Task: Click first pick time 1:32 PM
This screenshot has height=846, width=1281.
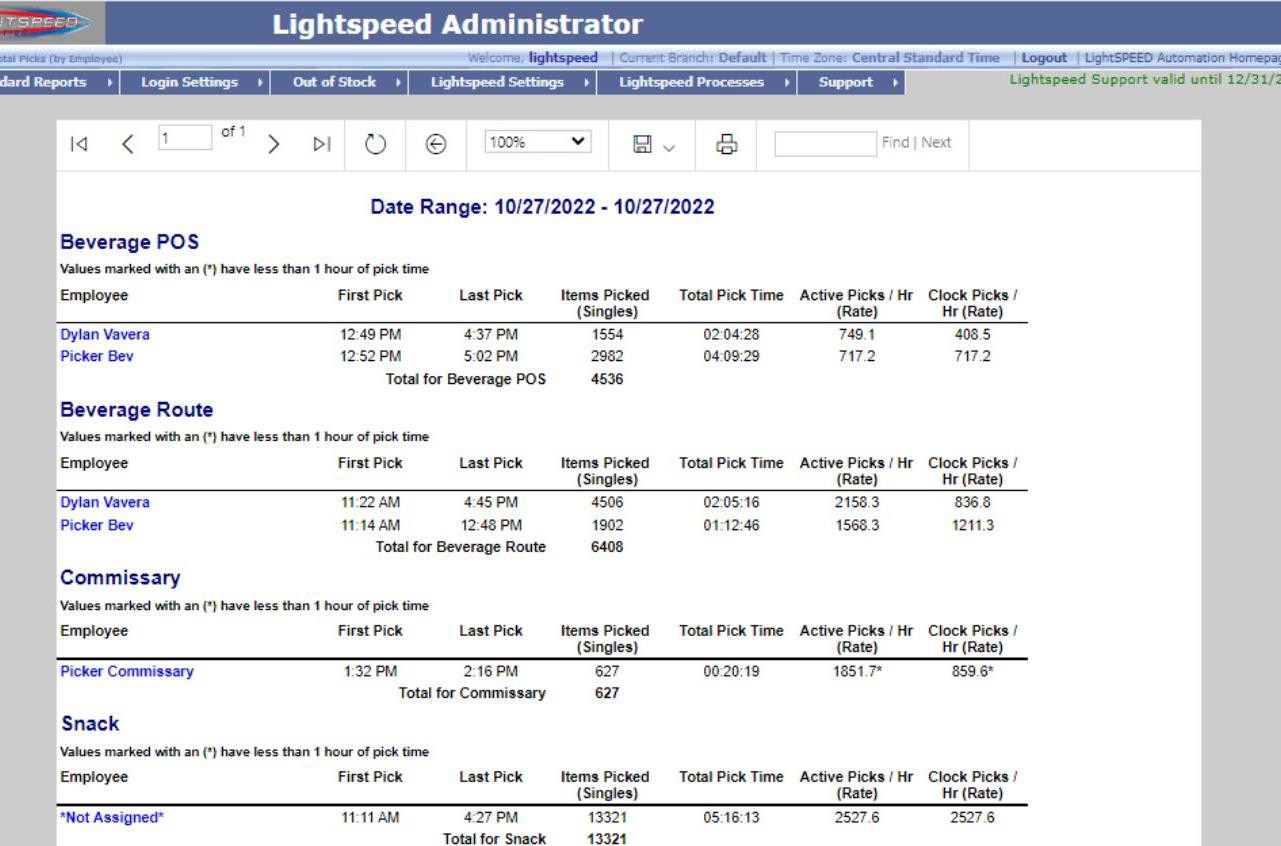Action: point(370,671)
